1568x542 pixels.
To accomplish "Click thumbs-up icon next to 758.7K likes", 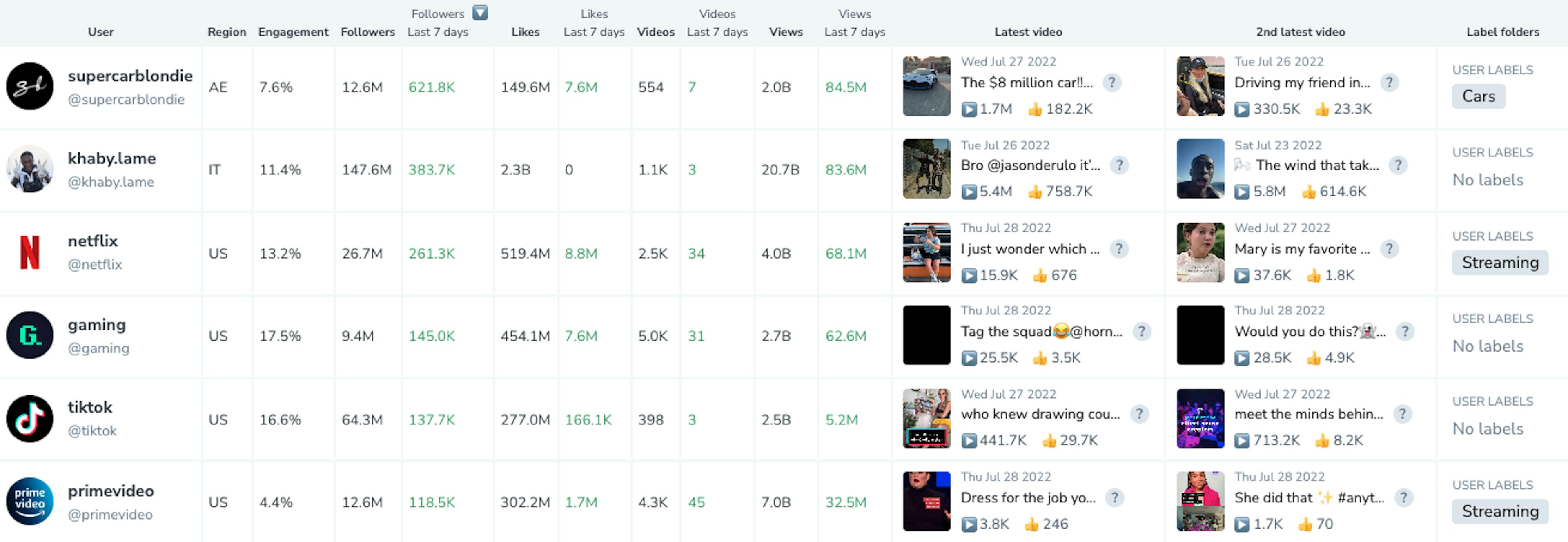I will (1035, 192).
